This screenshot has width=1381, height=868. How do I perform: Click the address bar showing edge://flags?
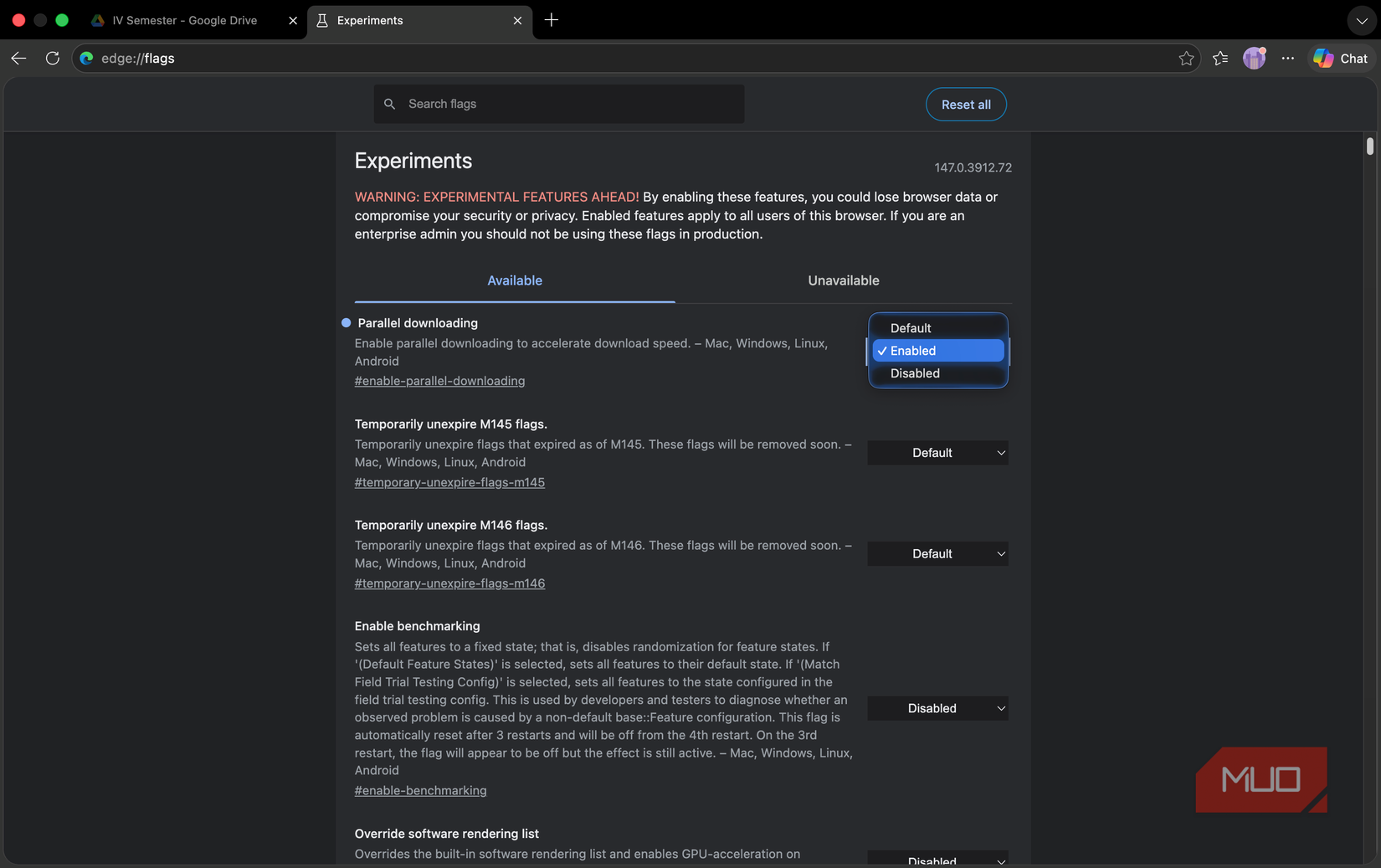pos(636,59)
